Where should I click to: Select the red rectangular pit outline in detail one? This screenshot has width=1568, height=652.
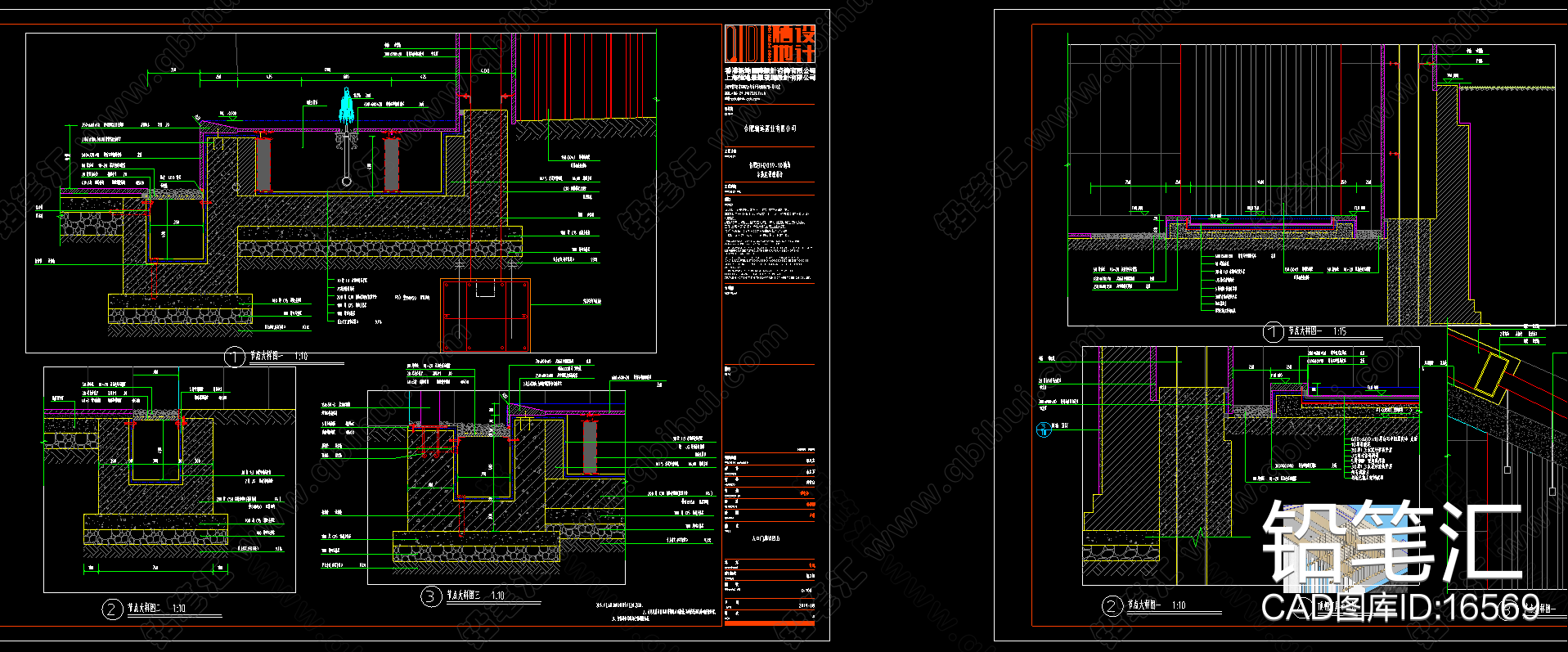486,316
